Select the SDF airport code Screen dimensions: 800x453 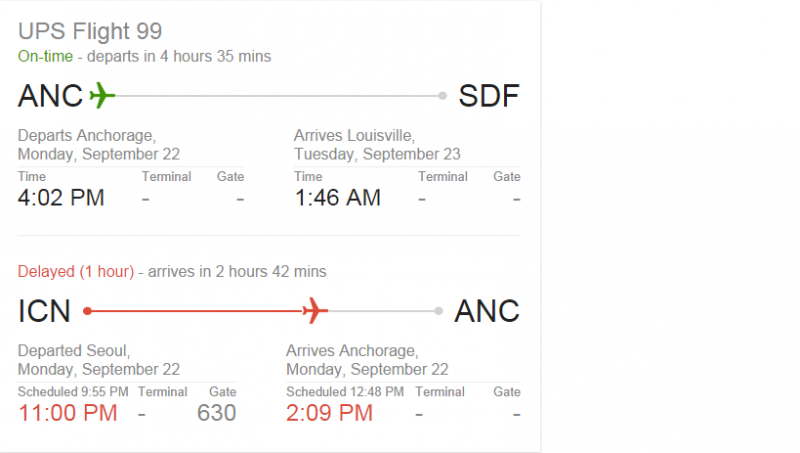click(x=489, y=96)
